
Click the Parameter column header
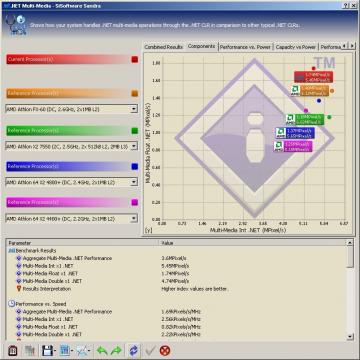coord(82,243)
